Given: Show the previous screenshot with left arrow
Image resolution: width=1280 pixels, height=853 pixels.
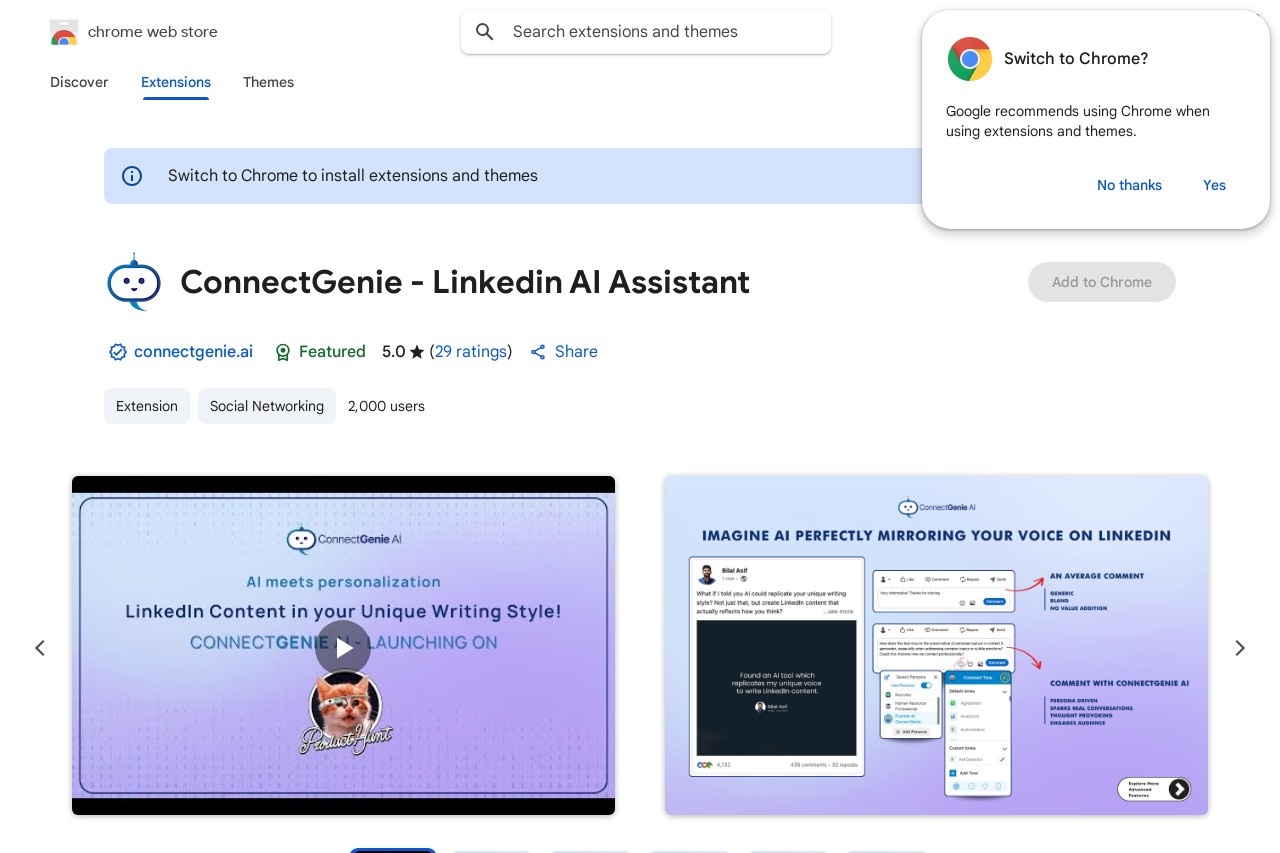Looking at the screenshot, I should pyautogui.click(x=40, y=648).
